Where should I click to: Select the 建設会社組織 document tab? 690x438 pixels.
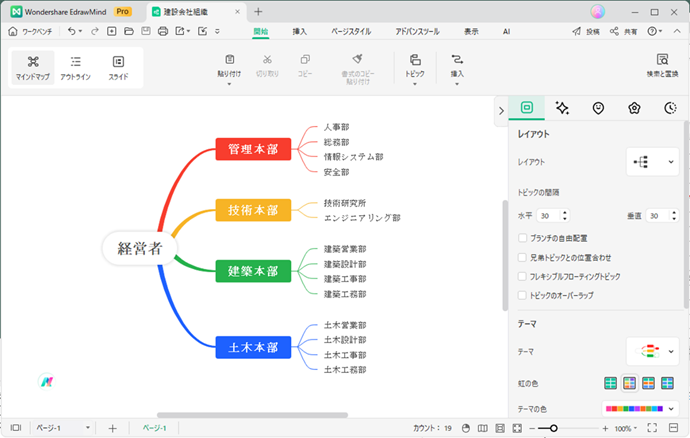(196, 12)
